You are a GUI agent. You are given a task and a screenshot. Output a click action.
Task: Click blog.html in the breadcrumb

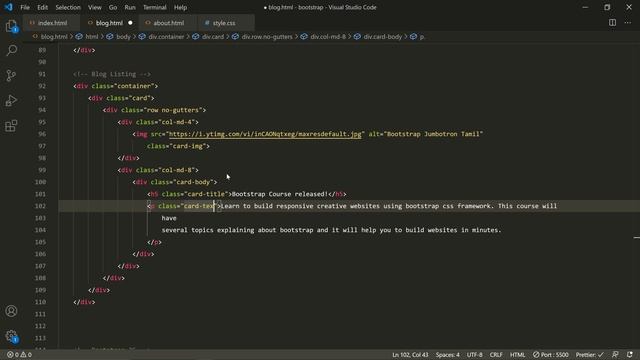pos(54,37)
